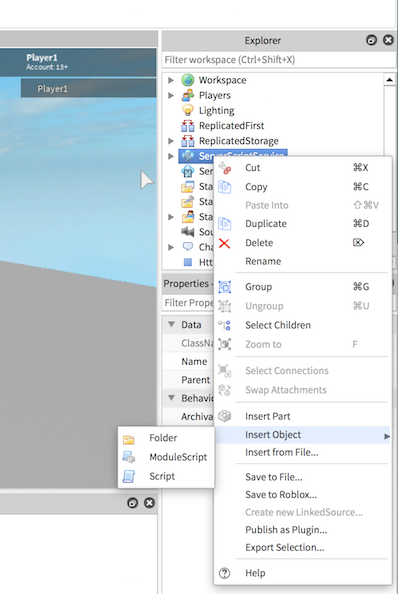Click the SoundService speaker icon

click(x=187, y=231)
